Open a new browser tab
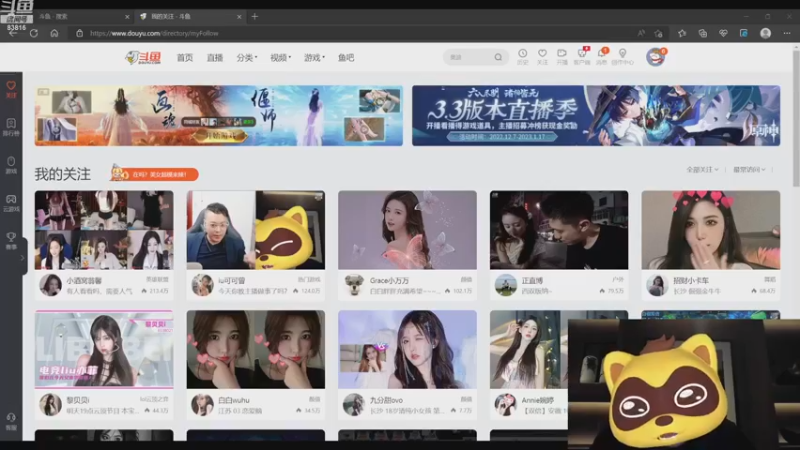This screenshot has width=800, height=450. 255,16
